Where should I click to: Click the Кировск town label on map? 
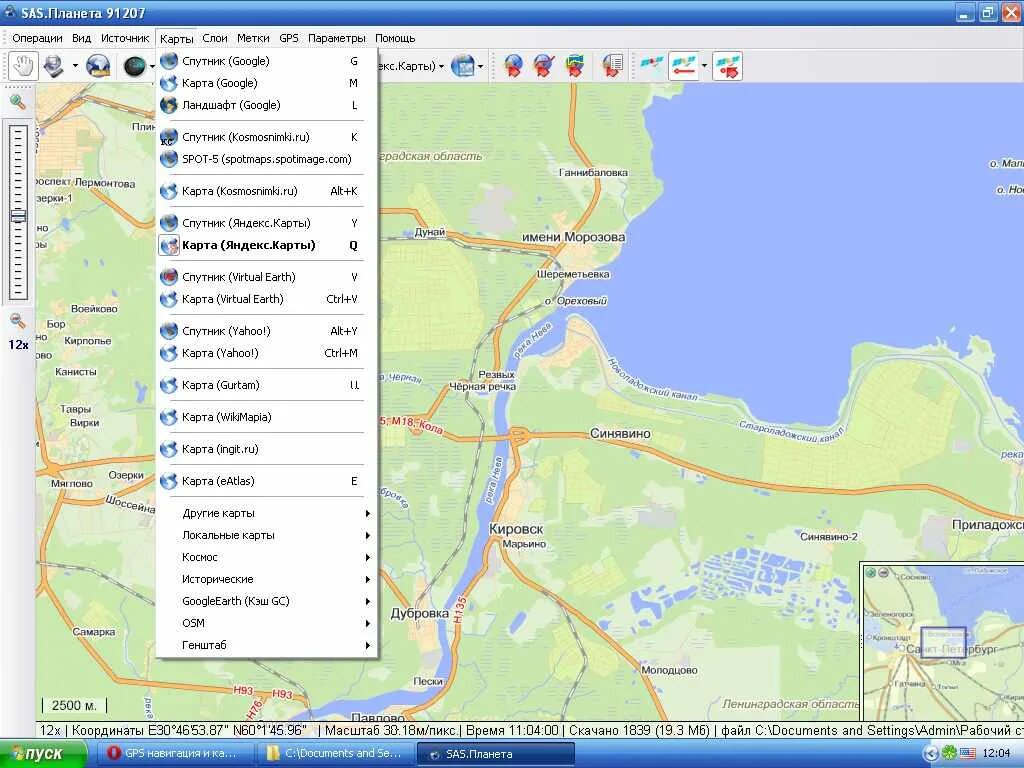coord(516,529)
